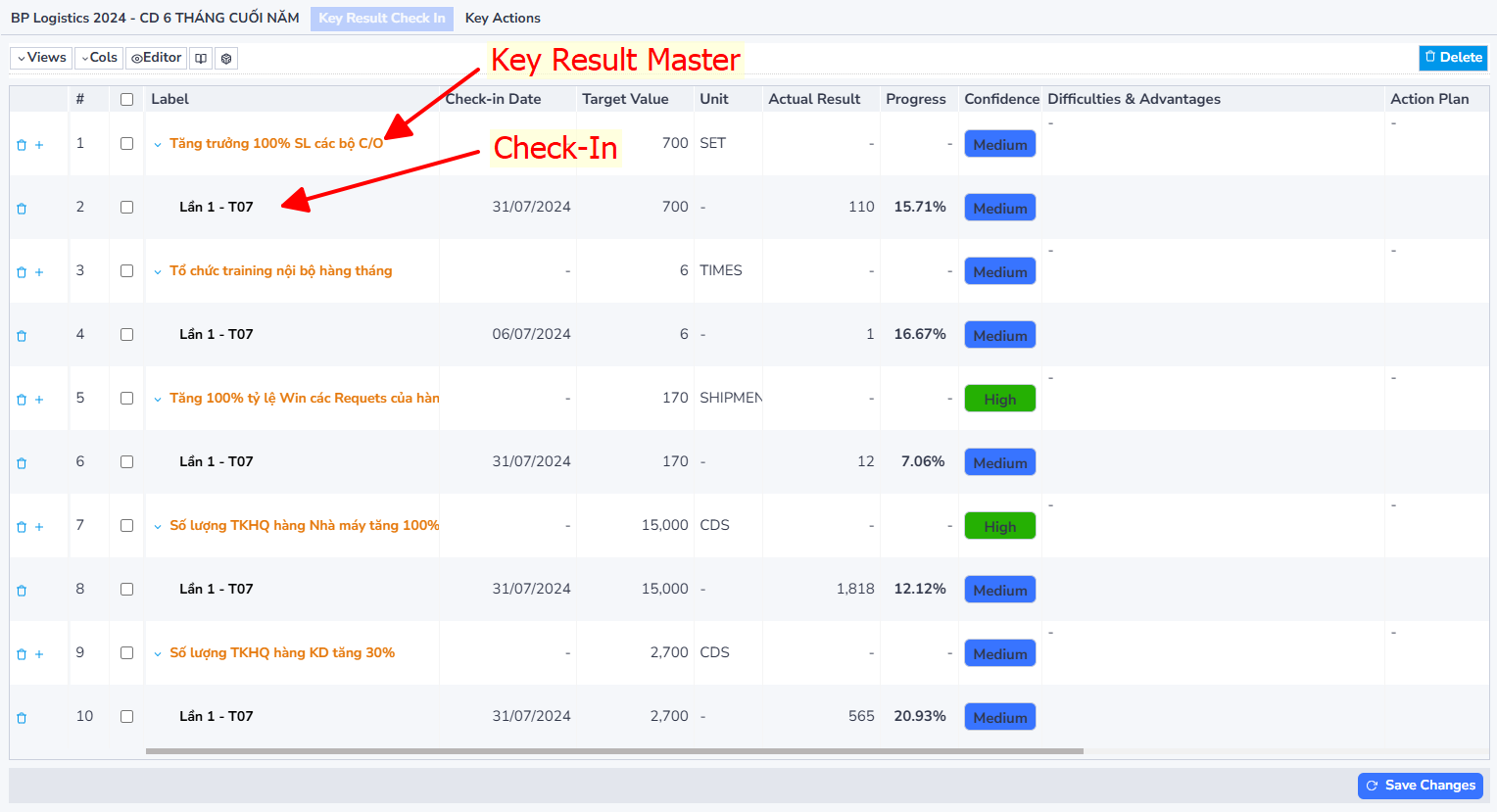Check the checkbox for row 2
Image resolution: width=1497 pixels, height=812 pixels.
pyautogui.click(x=126, y=207)
